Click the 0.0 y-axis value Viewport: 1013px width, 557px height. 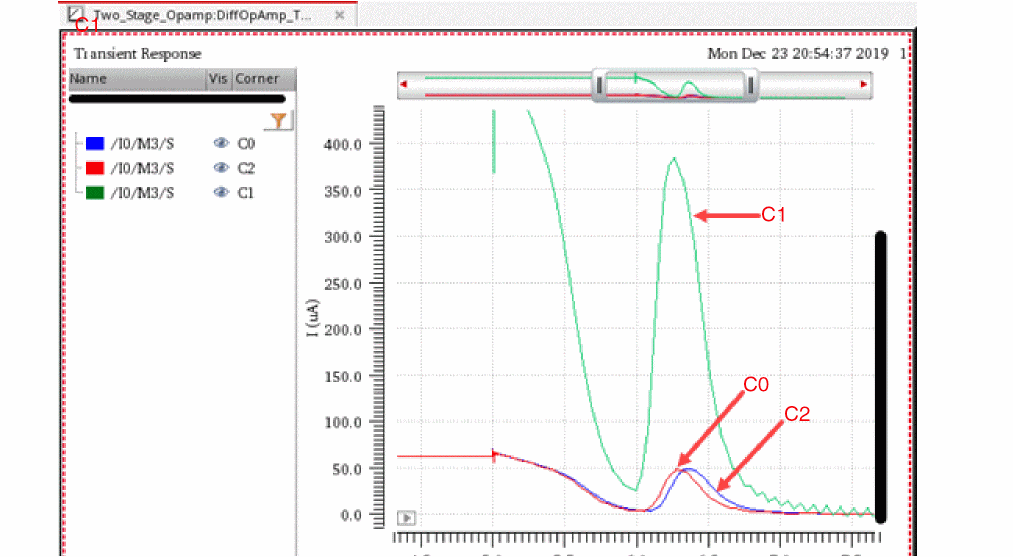tap(350, 516)
